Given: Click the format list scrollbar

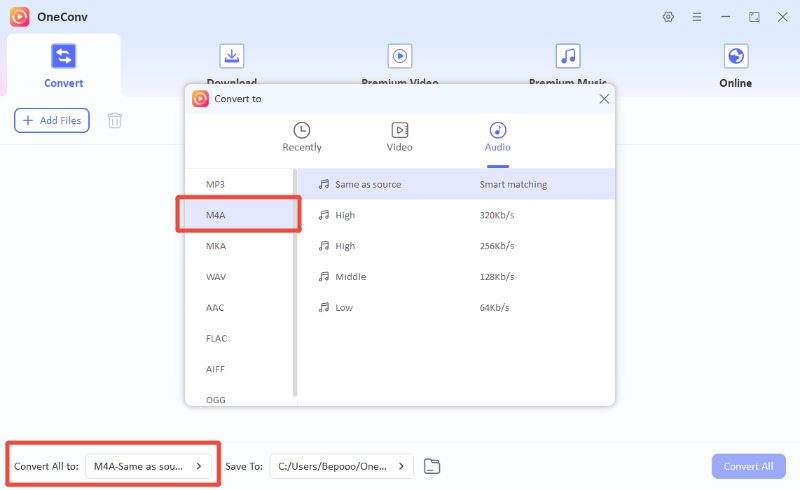Looking at the screenshot, I should tap(295, 283).
